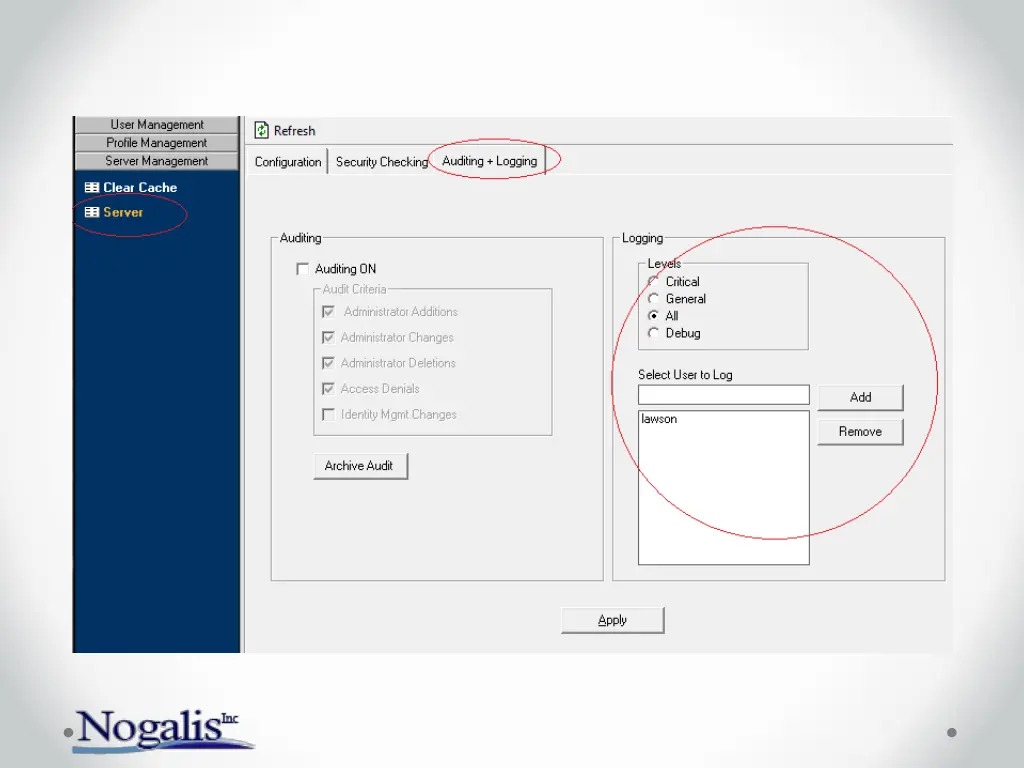Image resolution: width=1024 pixels, height=768 pixels.
Task: Select the lawson entry in the user list
Action: click(659, 419)
